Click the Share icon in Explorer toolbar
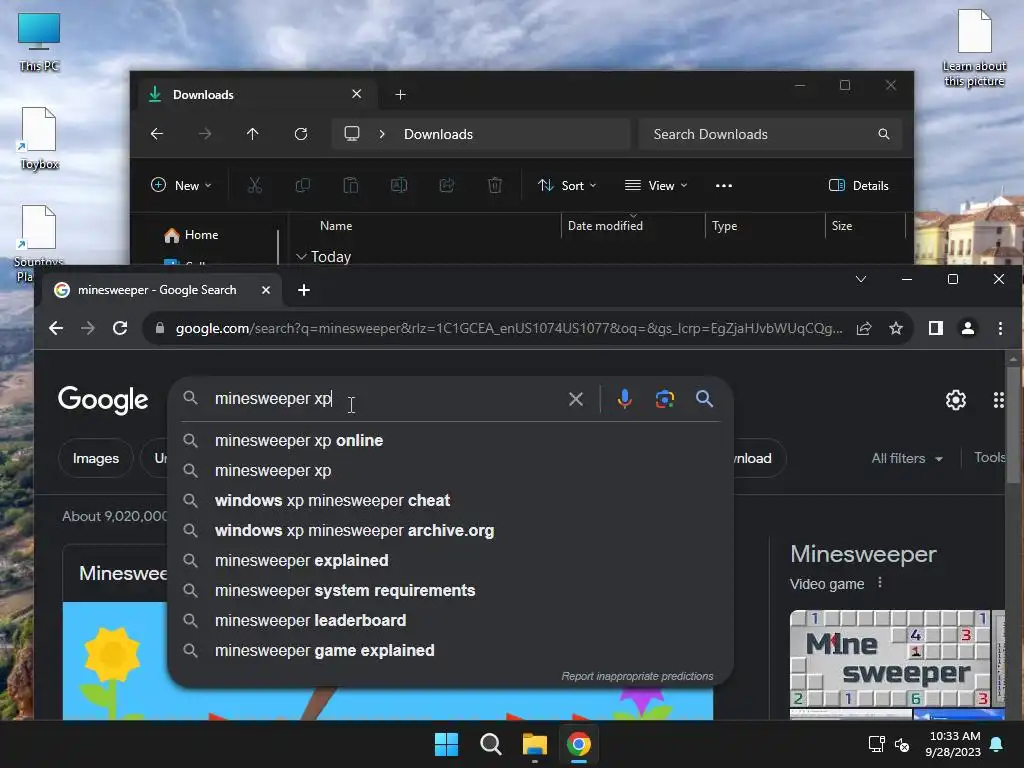 pyautogui.click(x=447, y=185)
